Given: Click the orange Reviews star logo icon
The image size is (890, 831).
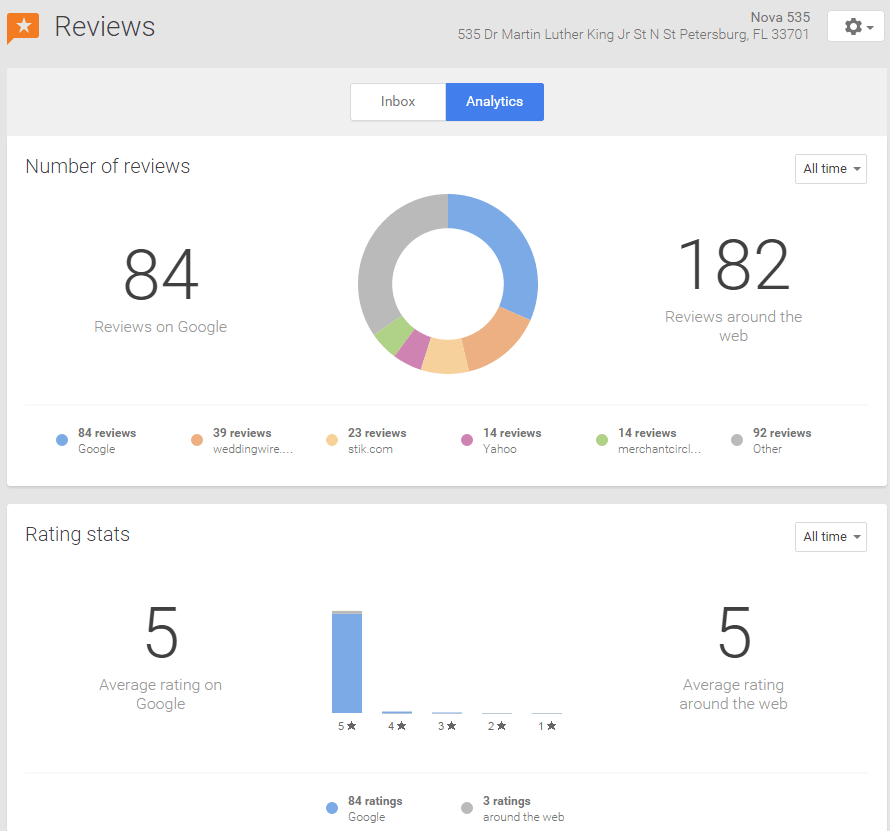Looking at the screenshot, I should pyautogui.click(x=23, y=27).
